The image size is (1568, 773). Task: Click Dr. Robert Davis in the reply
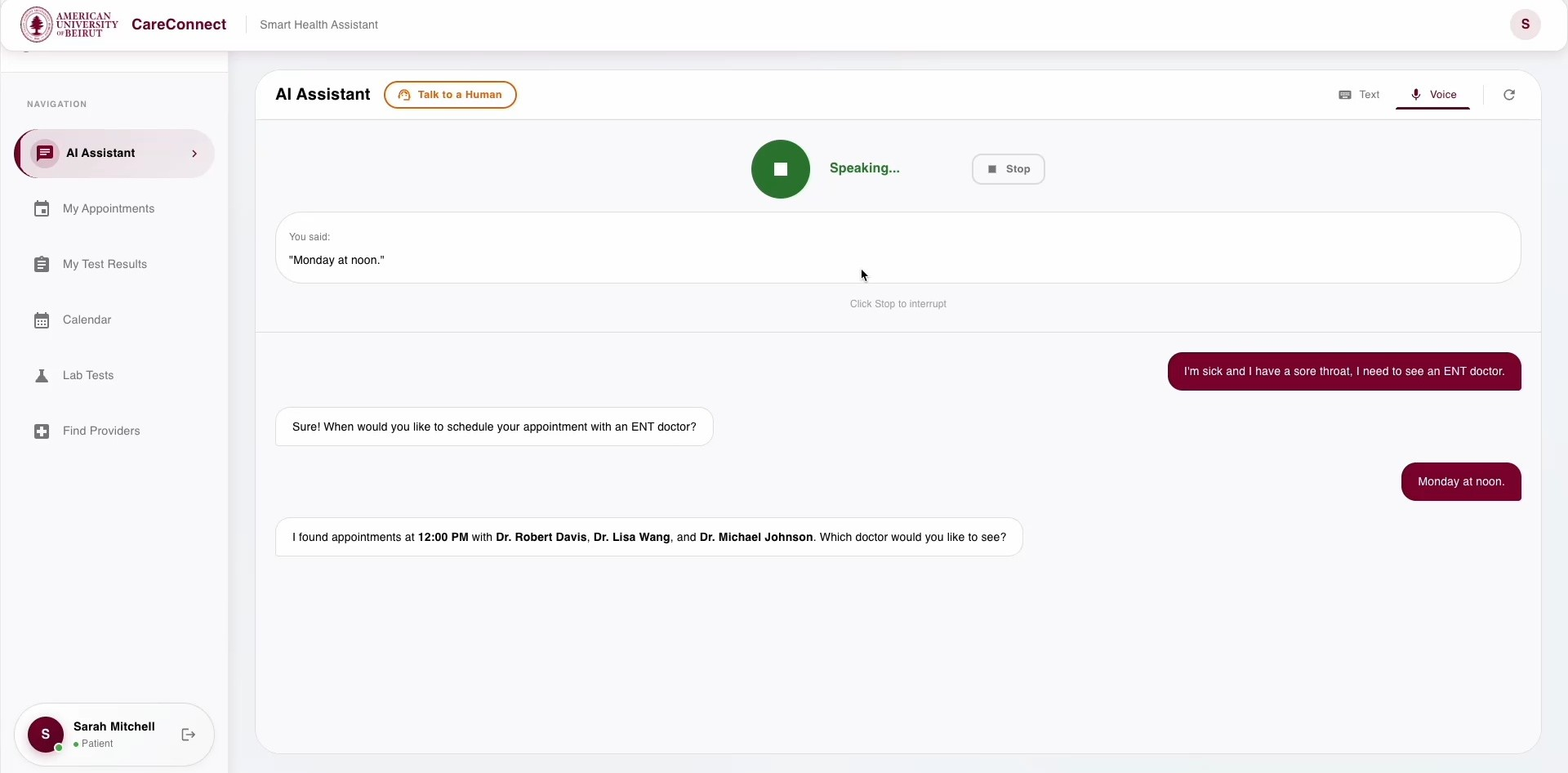point(541,538)
